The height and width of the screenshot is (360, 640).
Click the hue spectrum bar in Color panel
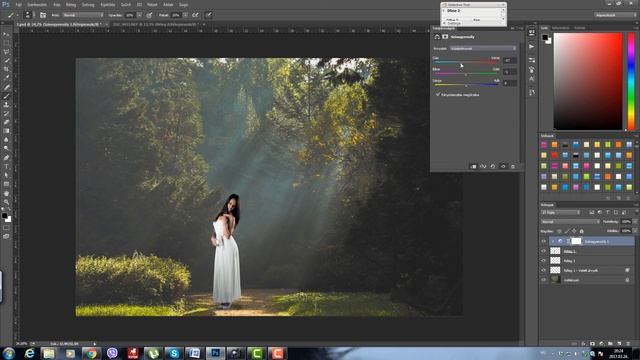pyautogui.click(x=631, y=82)
